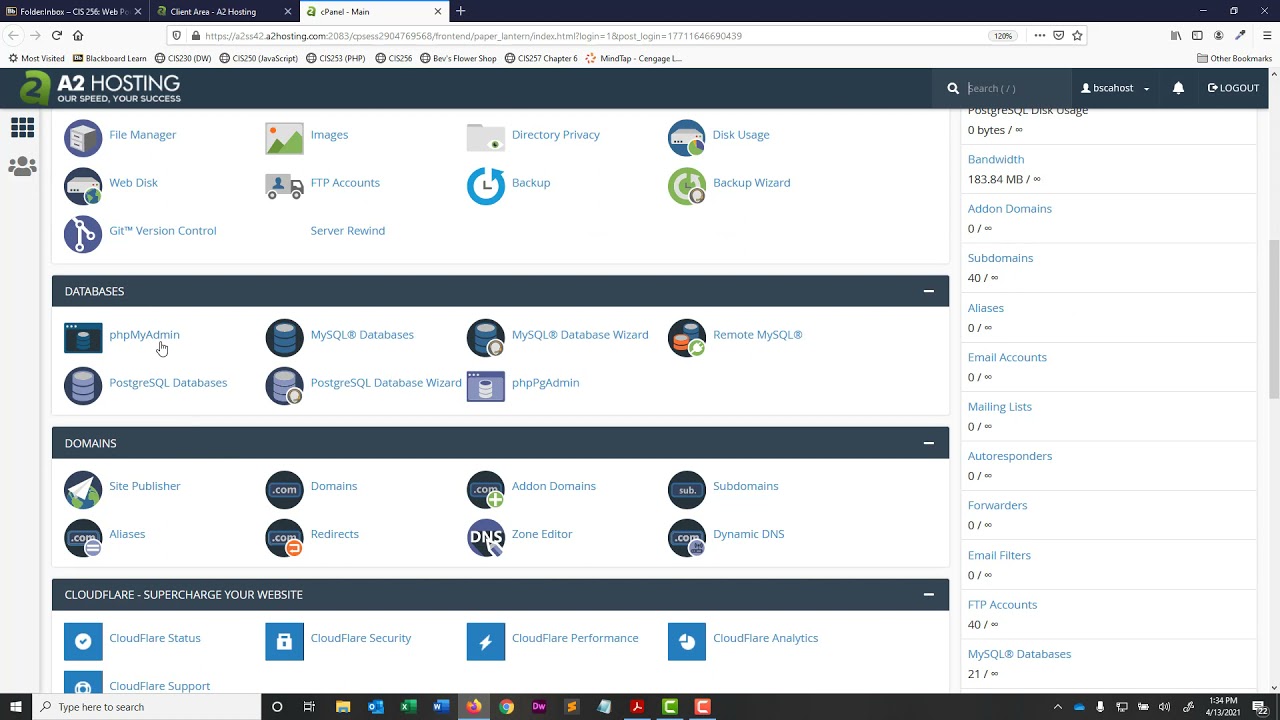Open the MySQL Databases icon
This screenshot has width=1280, height=720.
284,338
